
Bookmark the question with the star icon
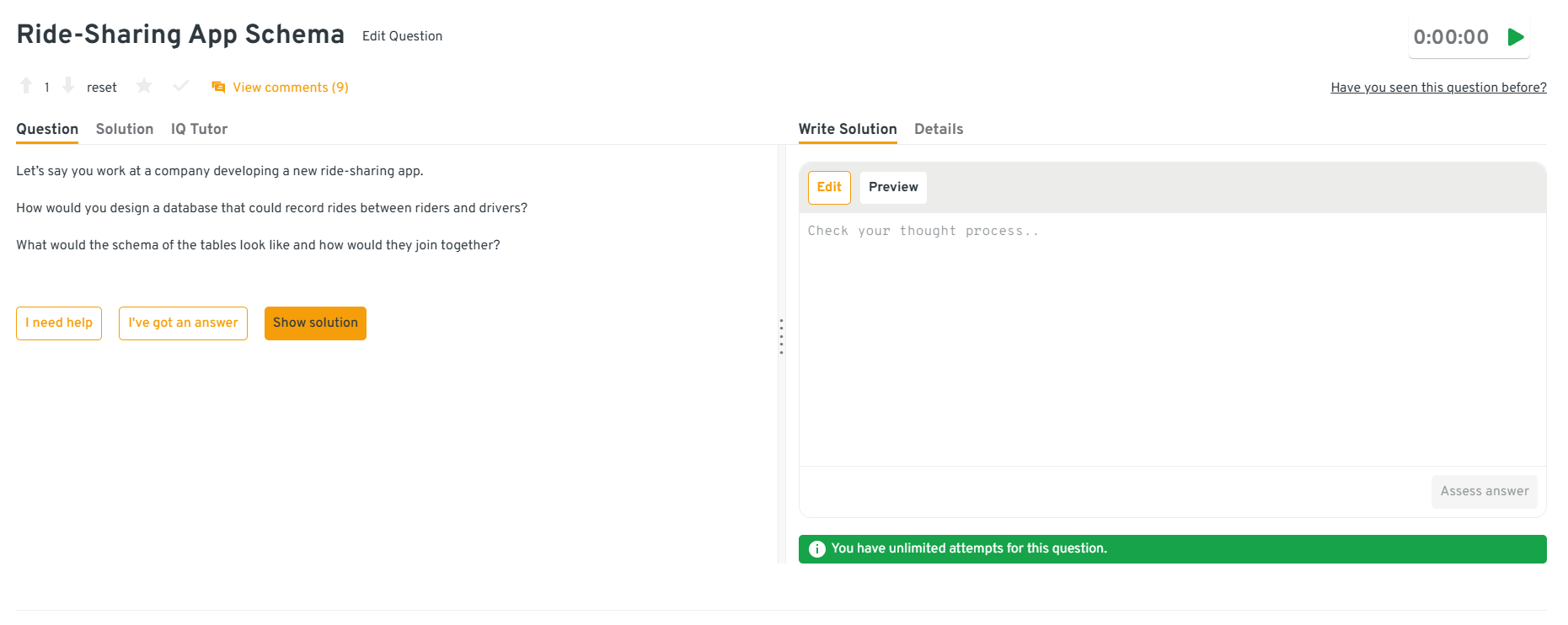coord(144,86)
